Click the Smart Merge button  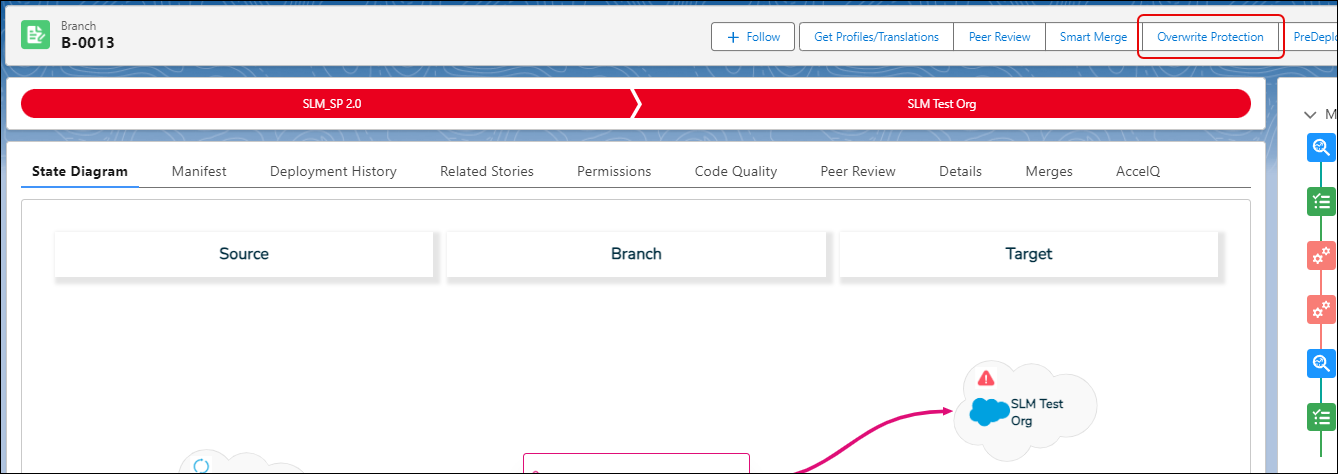(1093, 37)
